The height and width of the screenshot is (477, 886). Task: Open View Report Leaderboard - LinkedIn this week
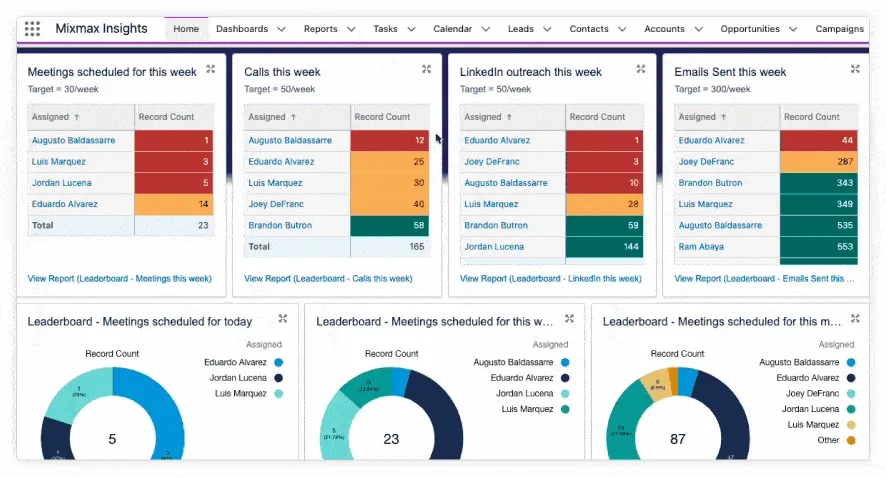(x=551, y=279)
